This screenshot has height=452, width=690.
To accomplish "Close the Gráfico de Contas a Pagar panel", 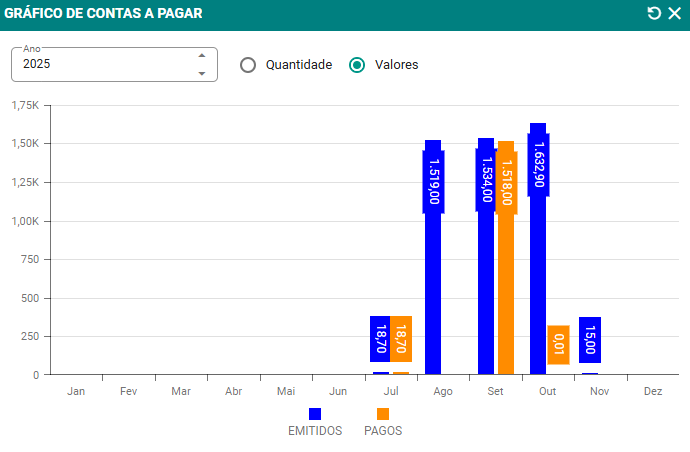I will 674,13.
